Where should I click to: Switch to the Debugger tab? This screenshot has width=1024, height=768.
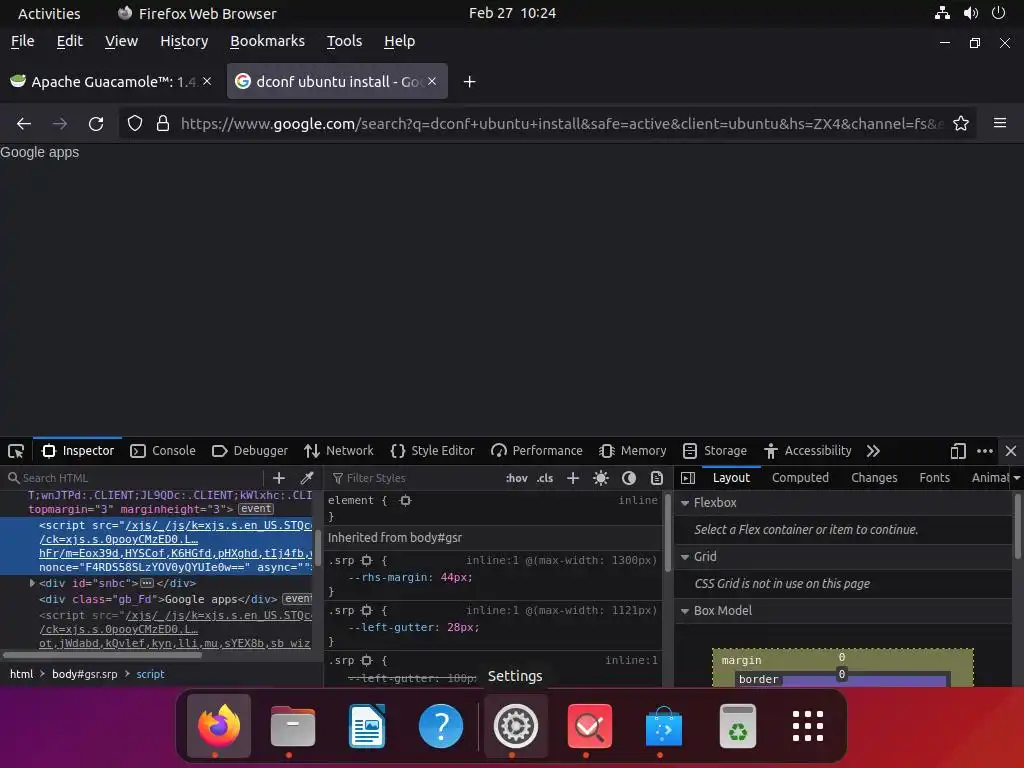tap(250, 451)
